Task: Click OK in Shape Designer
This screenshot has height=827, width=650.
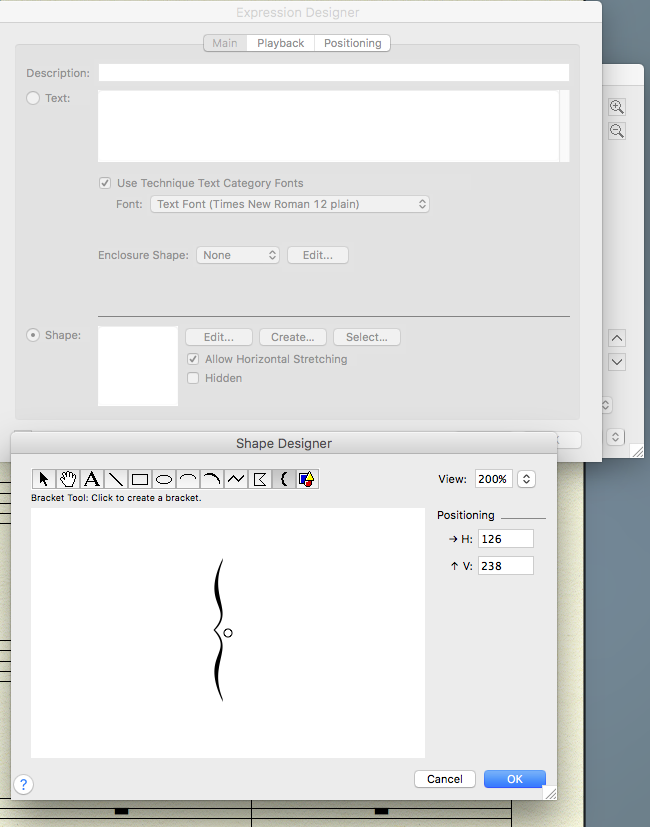Action: pyautogui.click(x=514, y=779)
